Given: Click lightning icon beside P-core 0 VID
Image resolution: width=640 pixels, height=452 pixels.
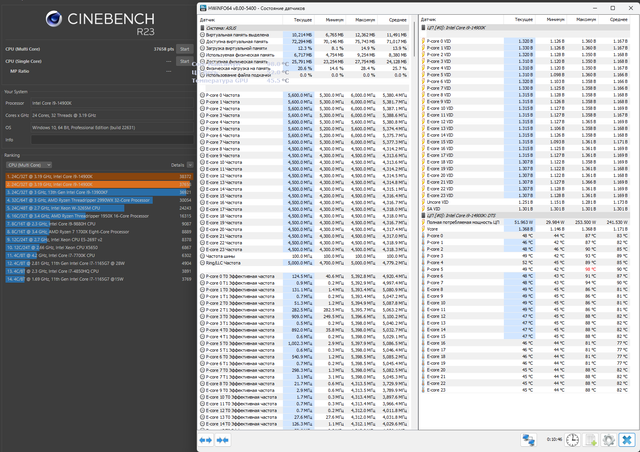Looking at the screenshot, I should [424, 41].
